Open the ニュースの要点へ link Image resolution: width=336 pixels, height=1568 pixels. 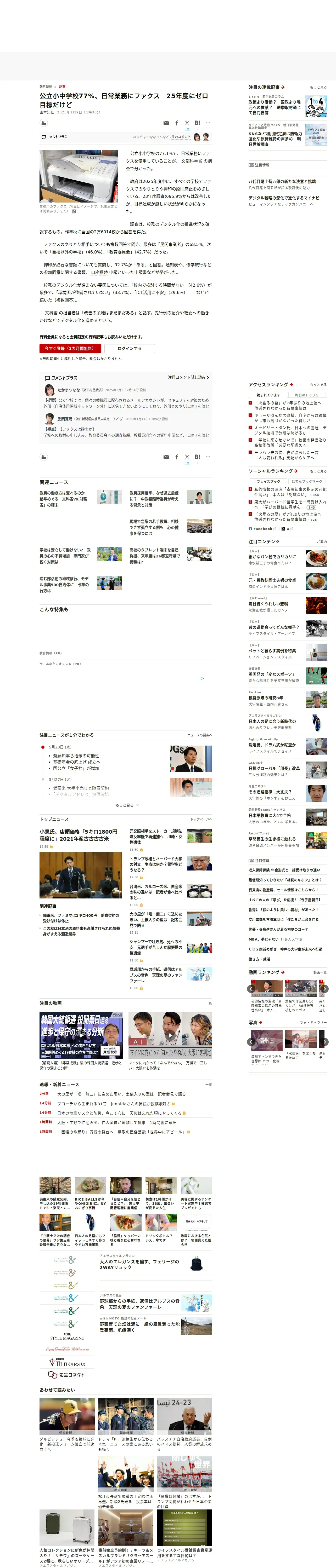pyautogui.click(x=199, y=735)
